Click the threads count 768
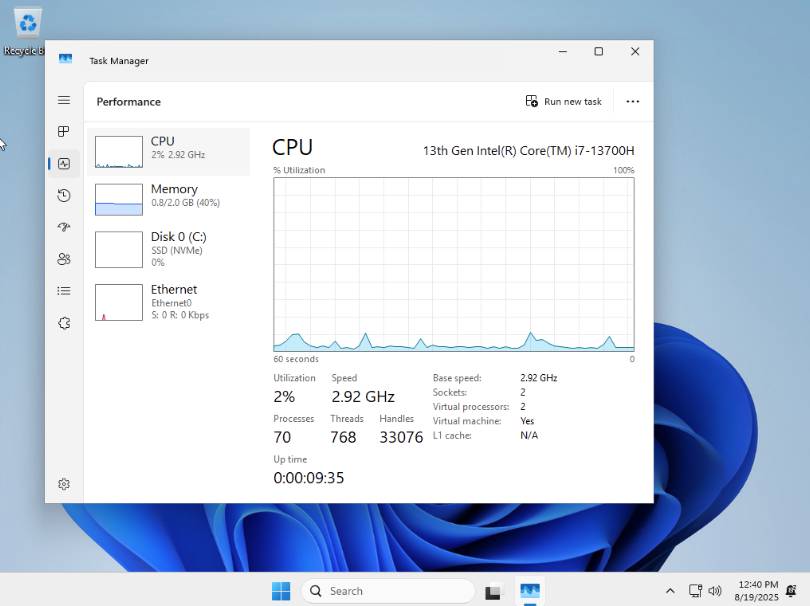The width and height of the screenshot is (810, 606). pyautogui.click(x=343, y=437)
